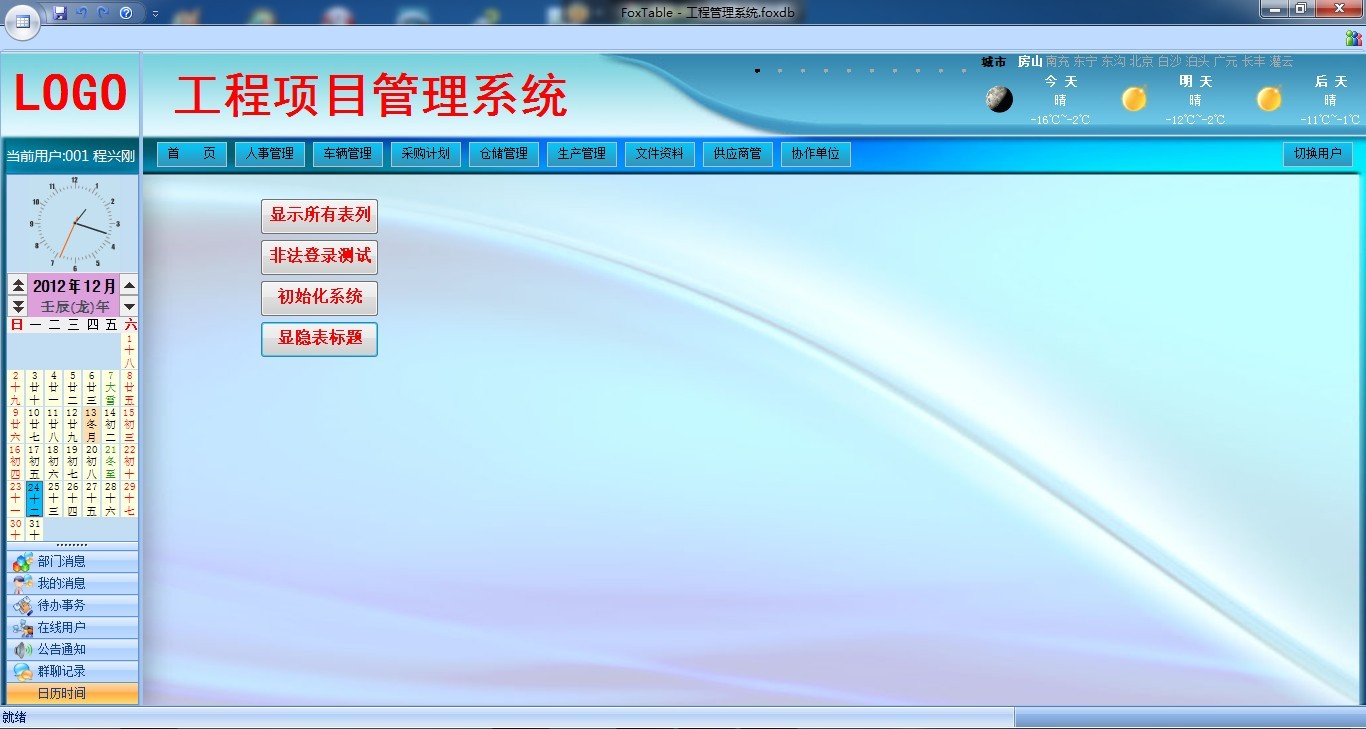Click the analog clock widget

coord(75,223)
